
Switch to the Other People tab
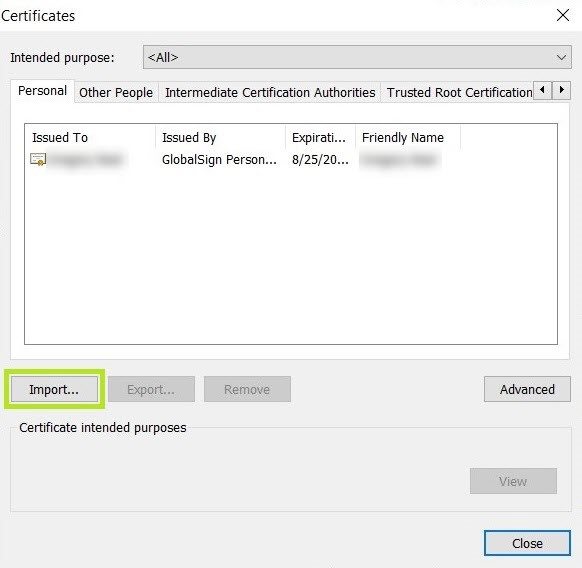pos(116,92)
